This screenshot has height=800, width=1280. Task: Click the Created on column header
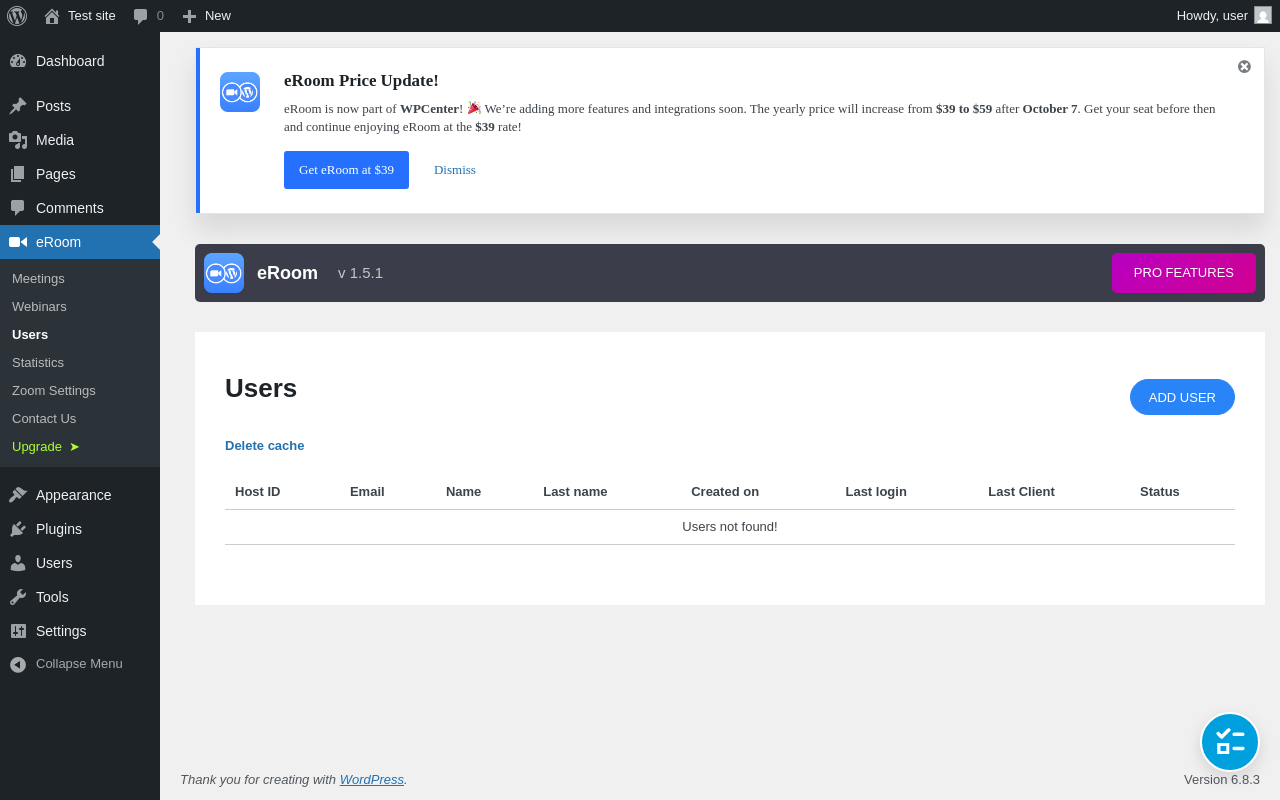(725, 492)
